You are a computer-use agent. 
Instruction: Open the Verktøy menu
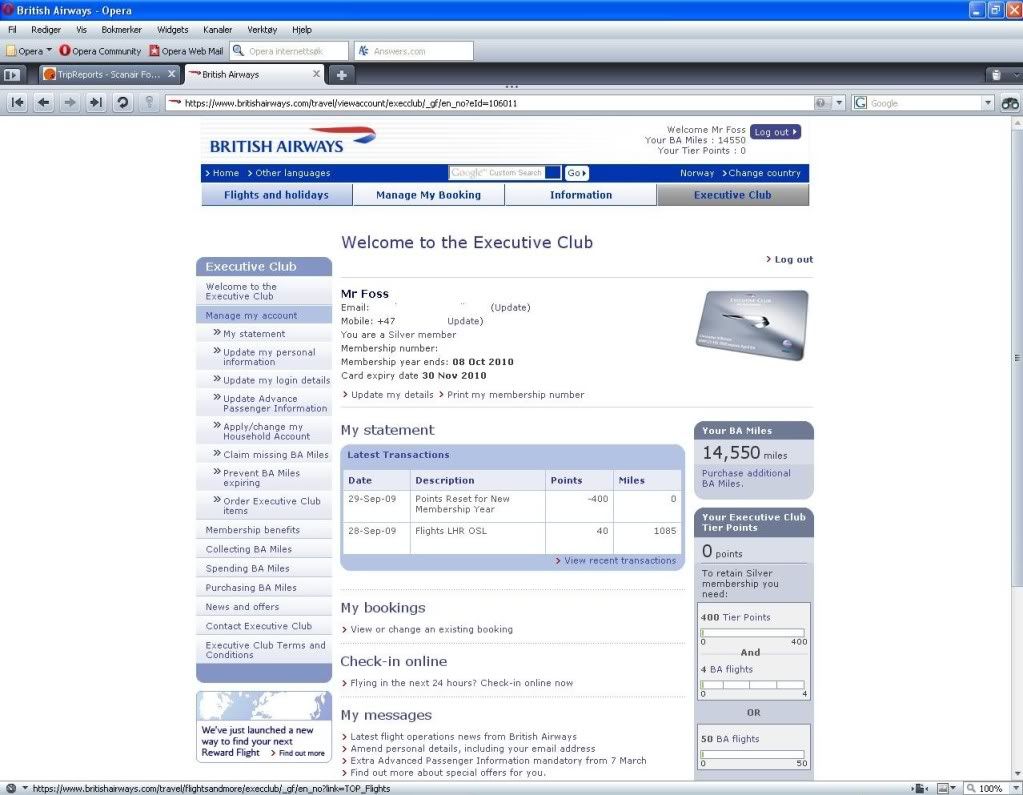(262, 29)
